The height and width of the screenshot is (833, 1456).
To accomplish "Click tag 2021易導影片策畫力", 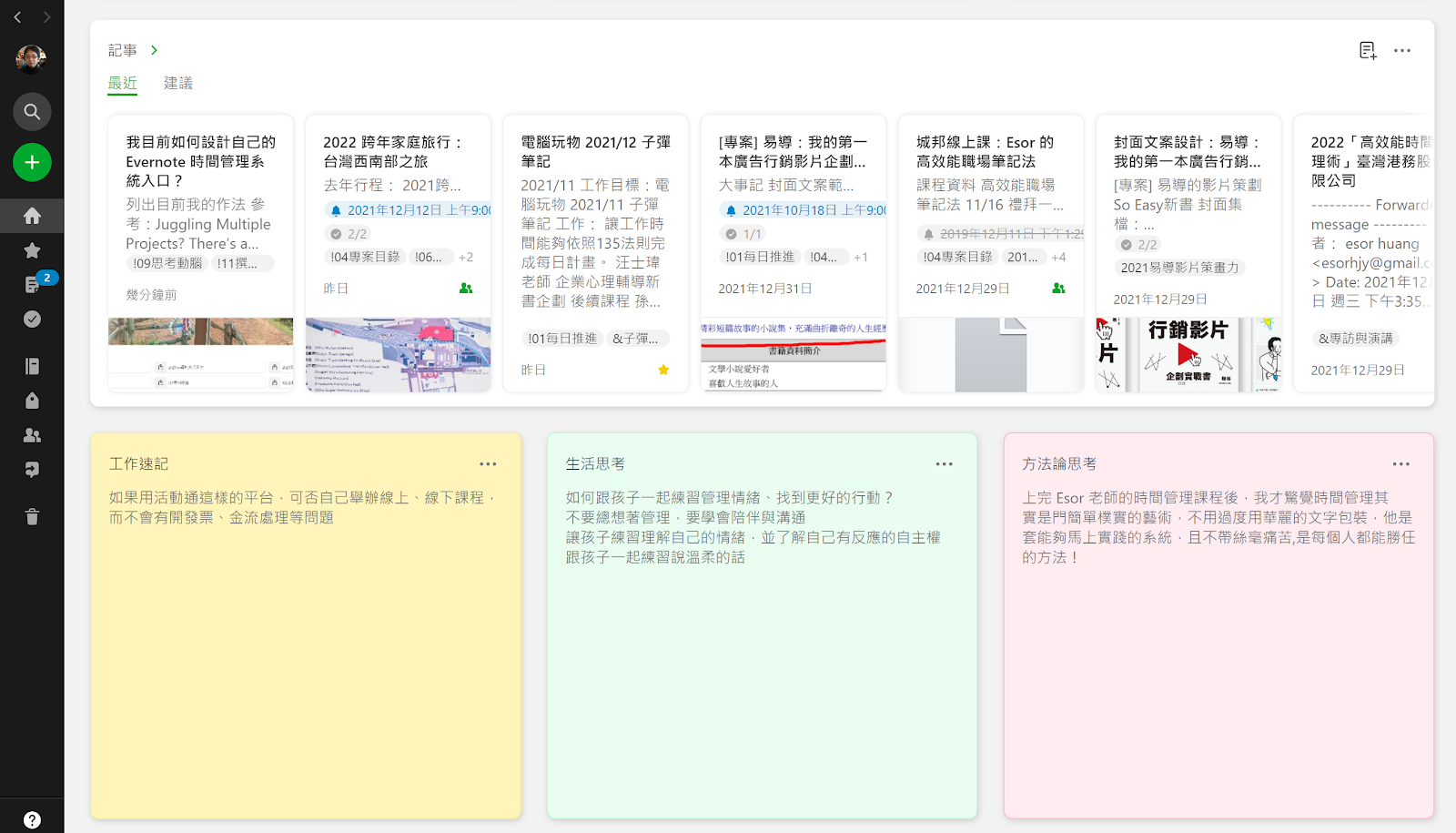I will pyautogui.click(x=1180, y=268).
